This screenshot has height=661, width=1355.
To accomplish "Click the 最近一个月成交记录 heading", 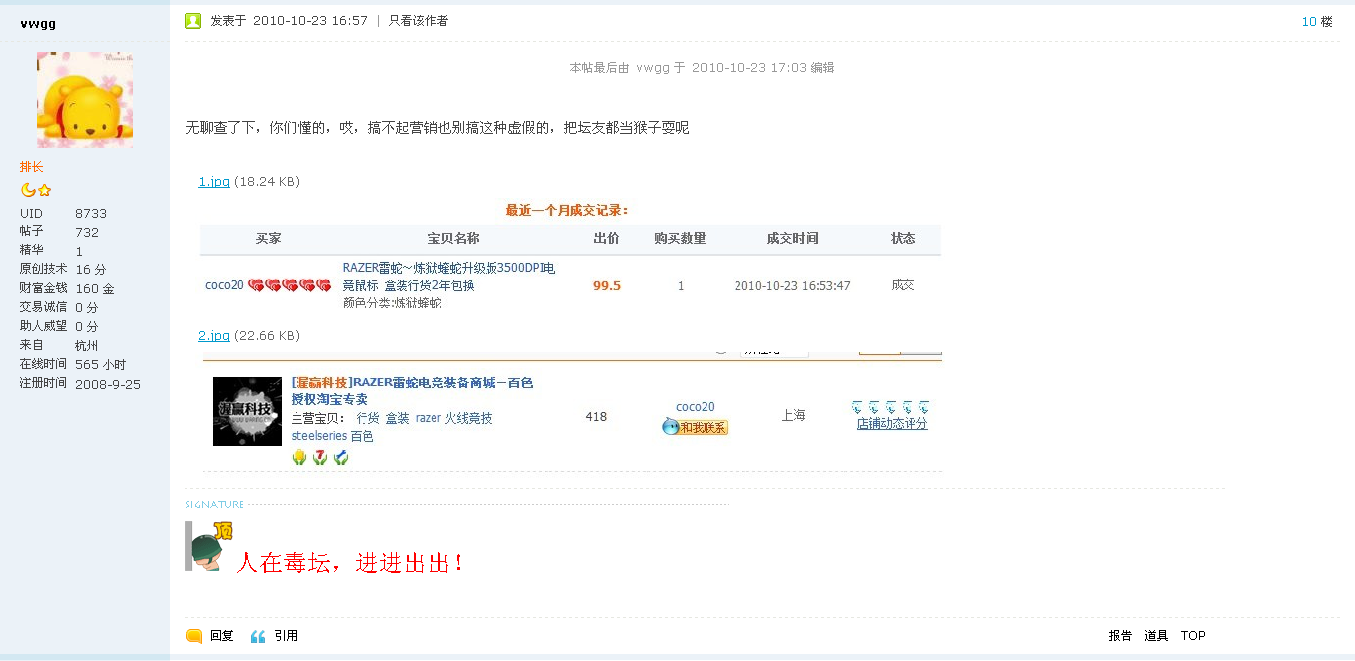I will (567, 210).
